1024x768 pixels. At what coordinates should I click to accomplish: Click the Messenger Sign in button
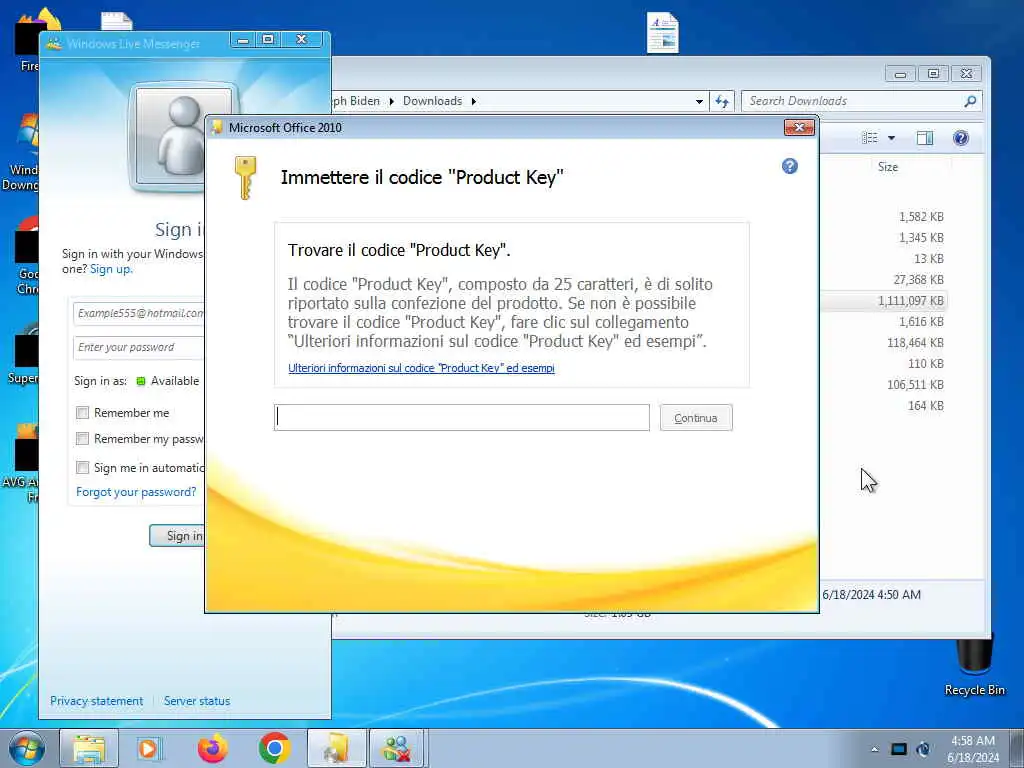177,536
